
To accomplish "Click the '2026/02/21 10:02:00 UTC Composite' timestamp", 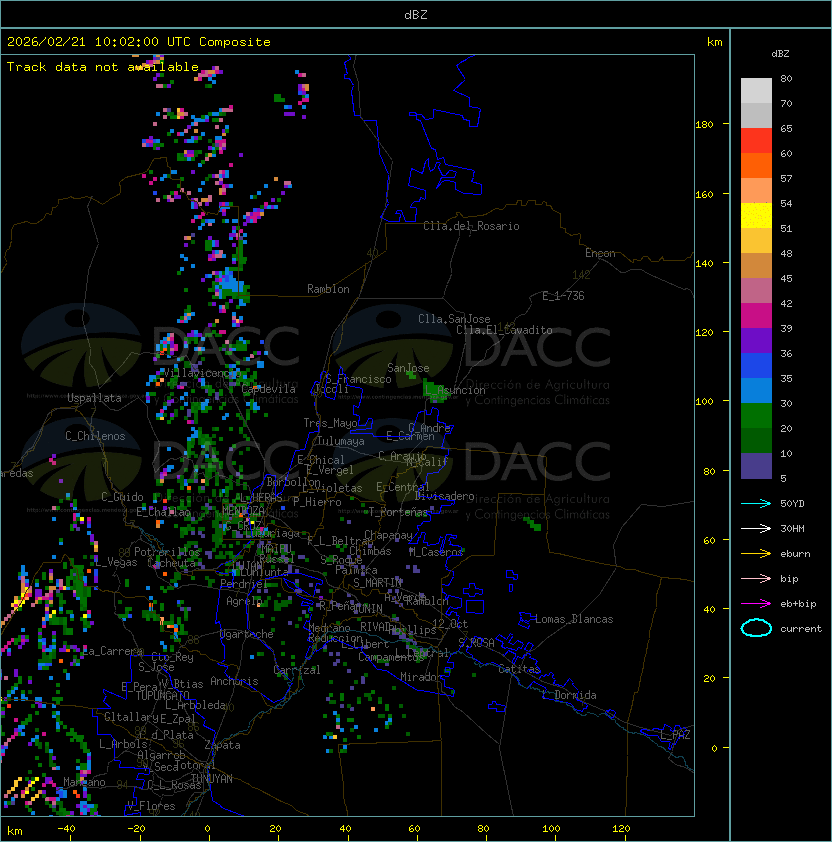I will pos(139,42).
